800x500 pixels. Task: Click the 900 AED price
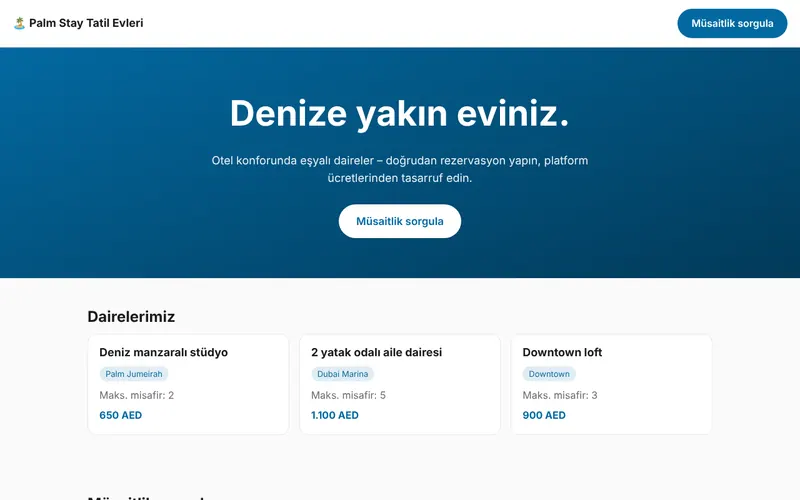544,415
